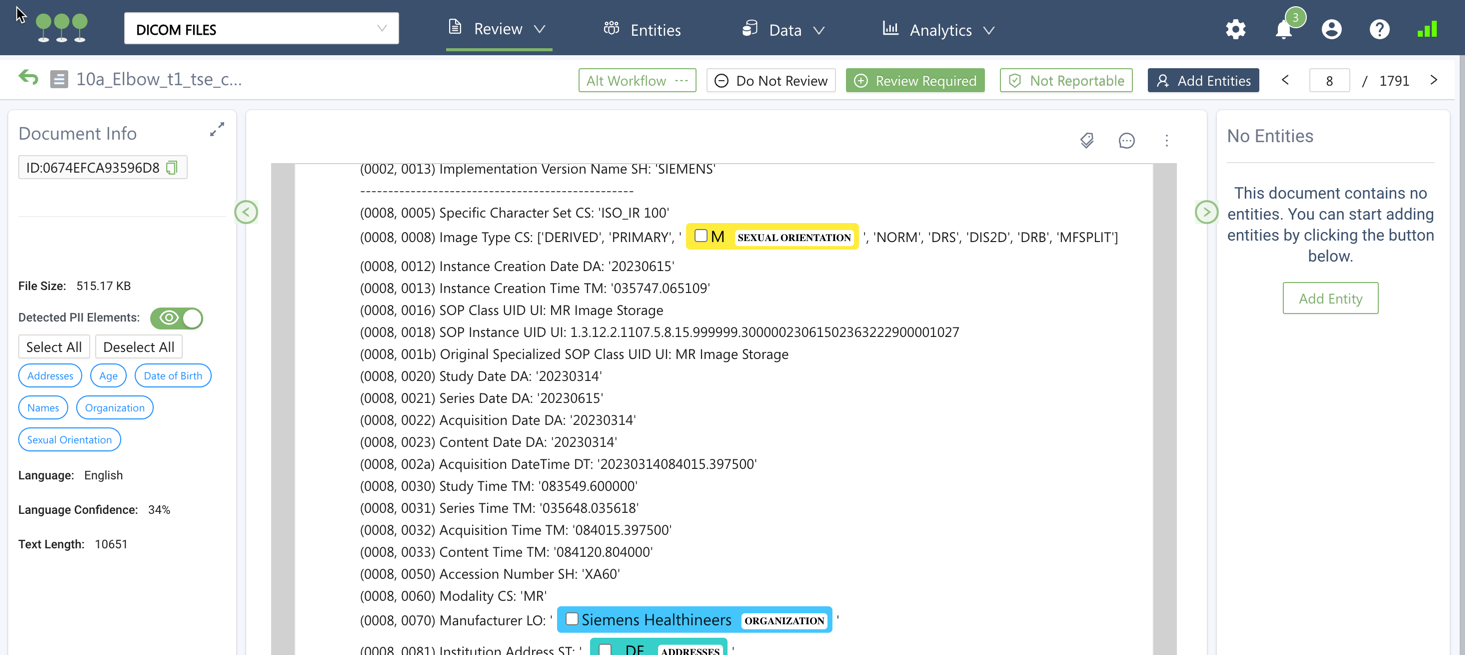
Task: Check the Sexual Orientation 'M' entity checkbox
Action: pos(701,237)
